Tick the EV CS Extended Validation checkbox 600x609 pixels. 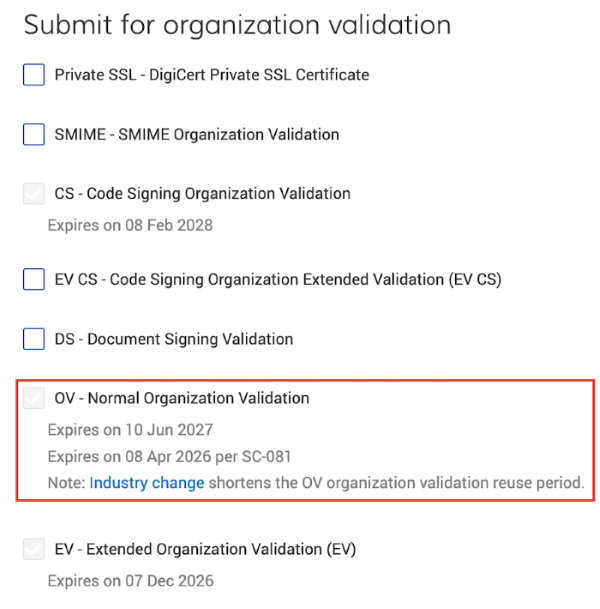(x=34, y=280)
